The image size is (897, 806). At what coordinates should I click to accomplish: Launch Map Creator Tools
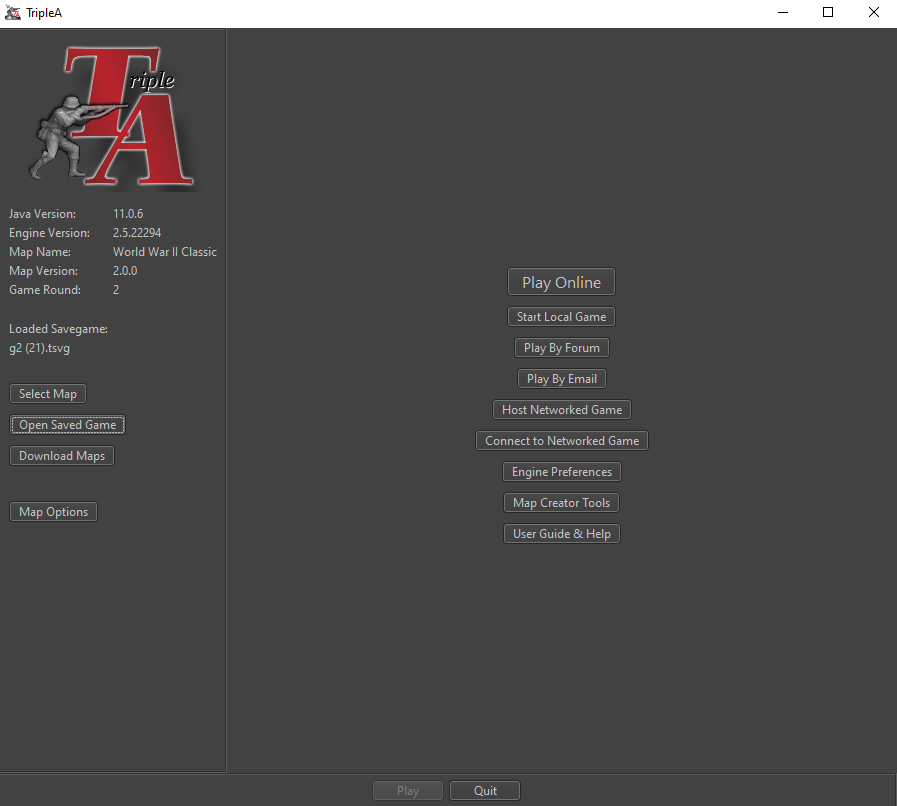(x=561, y=503)
